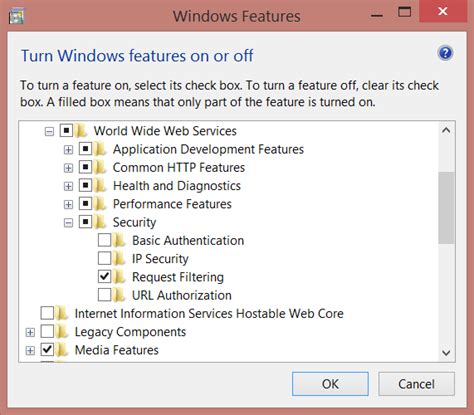
Task: Click the Hostable Web Core folder icon
Action: [62, 313]
